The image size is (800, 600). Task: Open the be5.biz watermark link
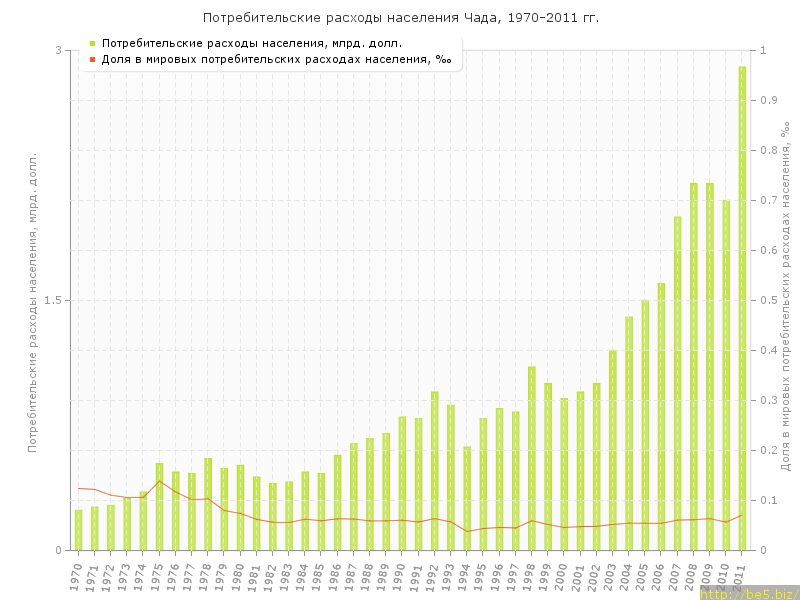coord(749,593)
